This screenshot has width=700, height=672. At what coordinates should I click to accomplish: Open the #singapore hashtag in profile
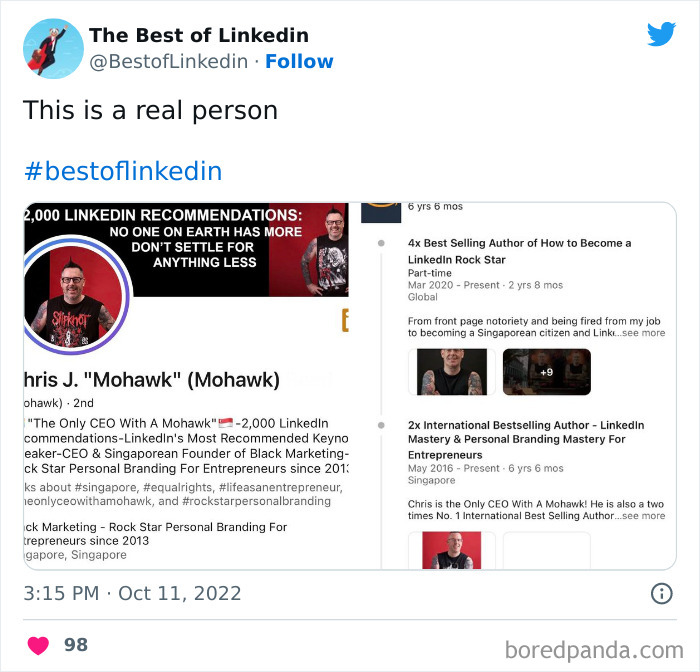click(106, 487)
